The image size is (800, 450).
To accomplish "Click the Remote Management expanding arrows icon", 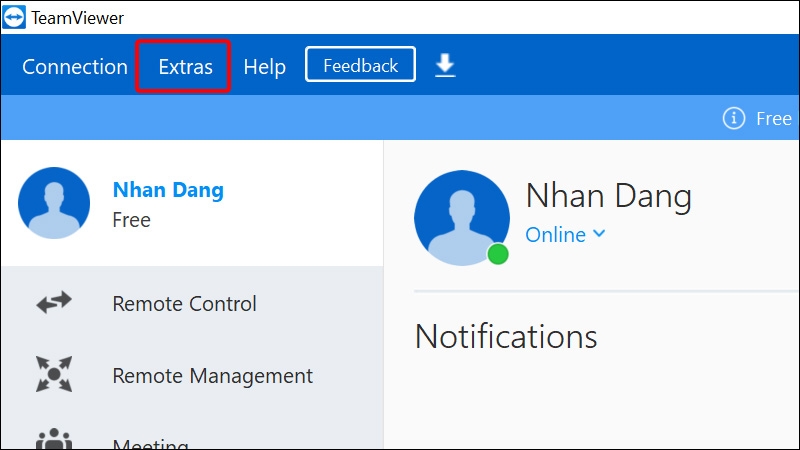I will click(x=54, y=374).
